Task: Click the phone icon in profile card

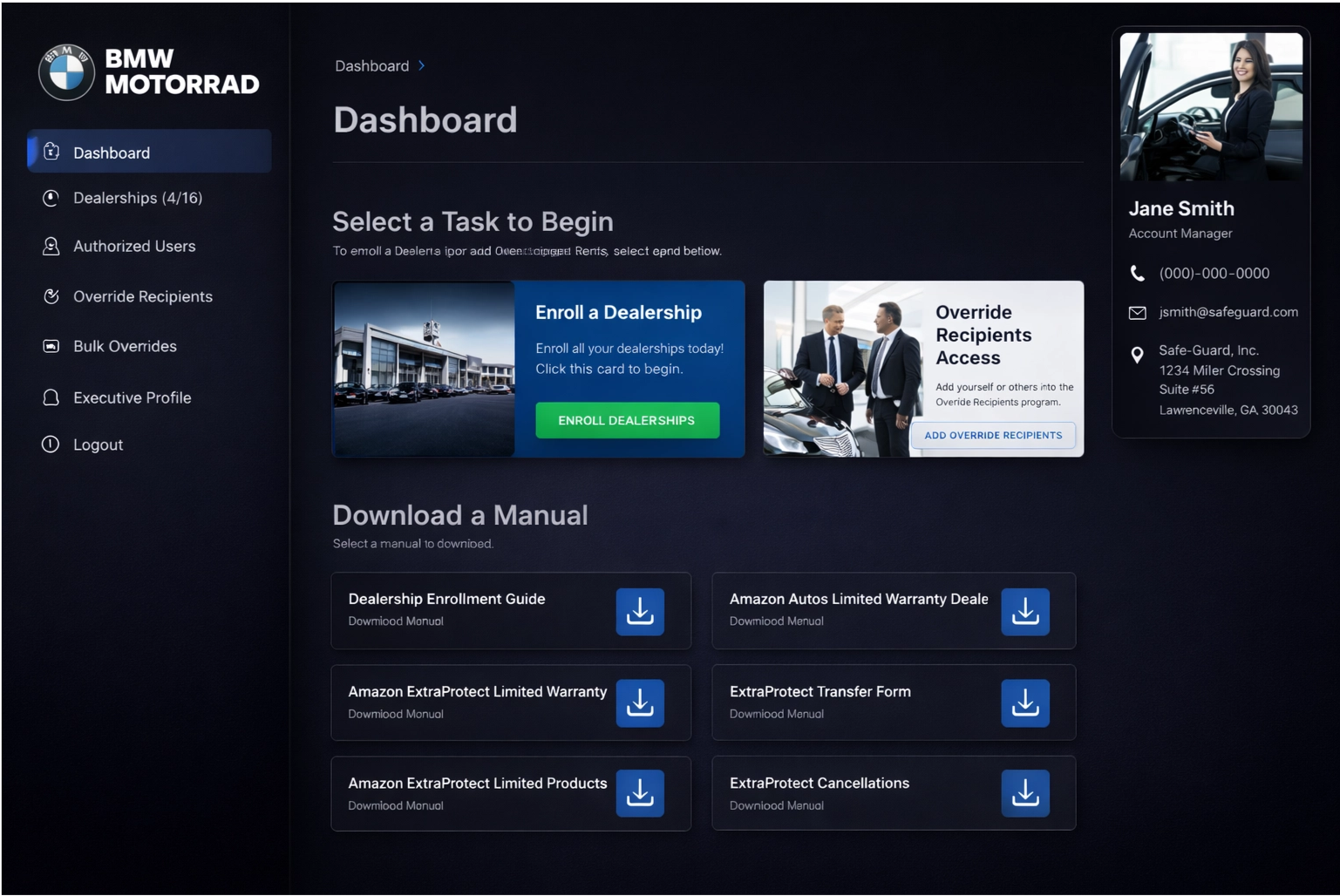Action: tap(1137, 274)
